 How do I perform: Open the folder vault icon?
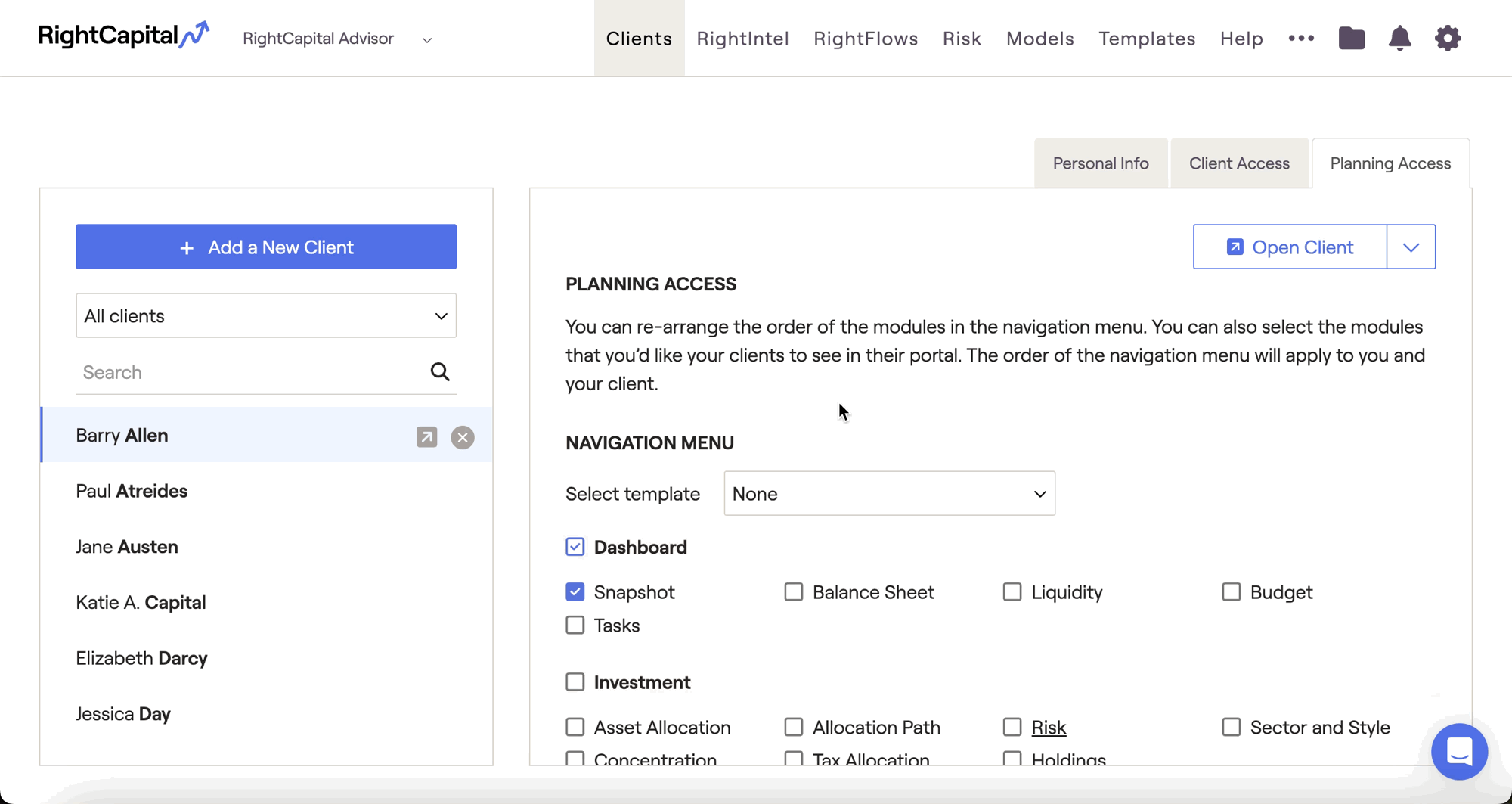[1352, 38]
